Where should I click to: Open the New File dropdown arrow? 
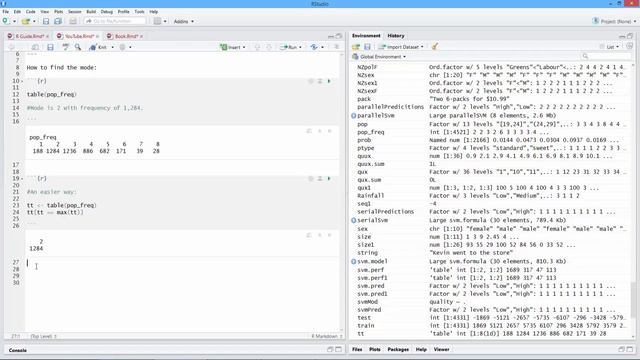click(14, 21)
